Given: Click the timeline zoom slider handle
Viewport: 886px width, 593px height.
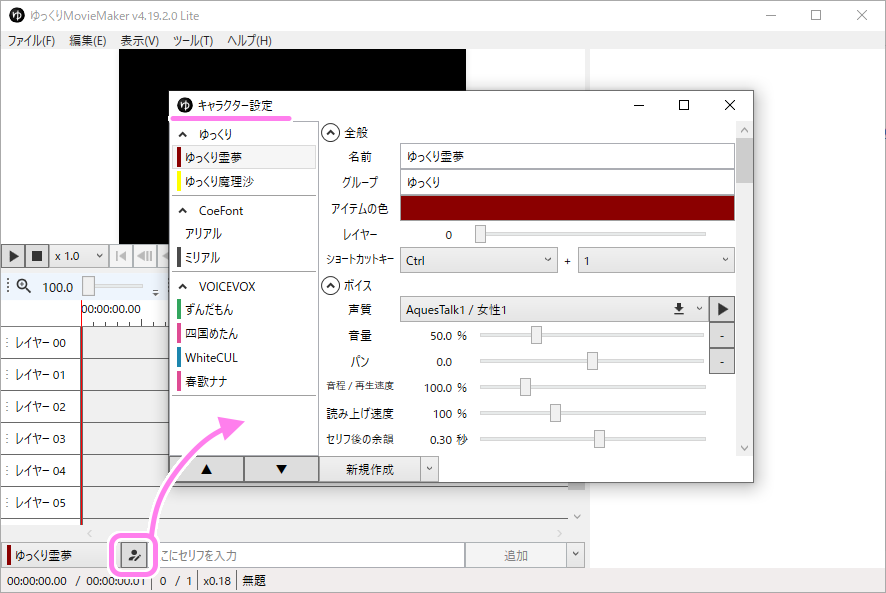Looking at the screenshot, I should [88, 286].
